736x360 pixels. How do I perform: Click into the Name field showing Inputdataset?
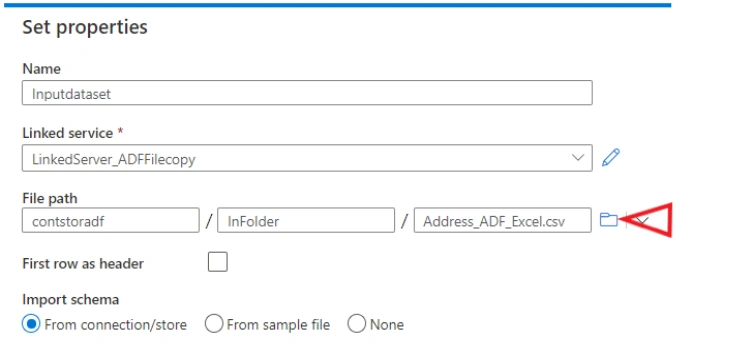[307, 93]
